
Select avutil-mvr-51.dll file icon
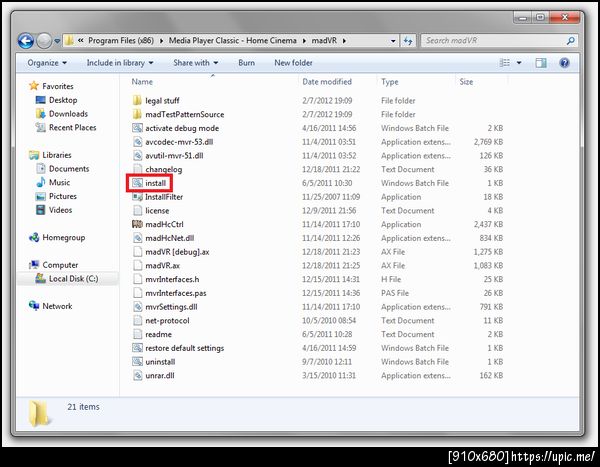pos(137,156)
